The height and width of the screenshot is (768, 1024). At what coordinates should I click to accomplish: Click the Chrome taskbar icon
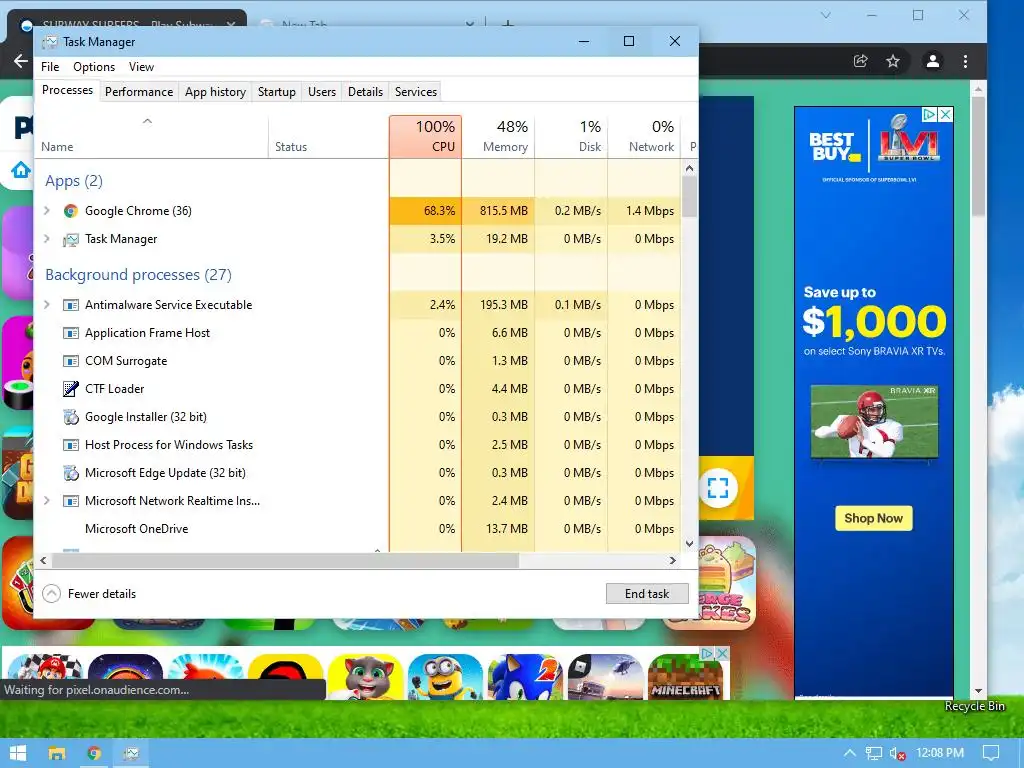pos(94,753)
